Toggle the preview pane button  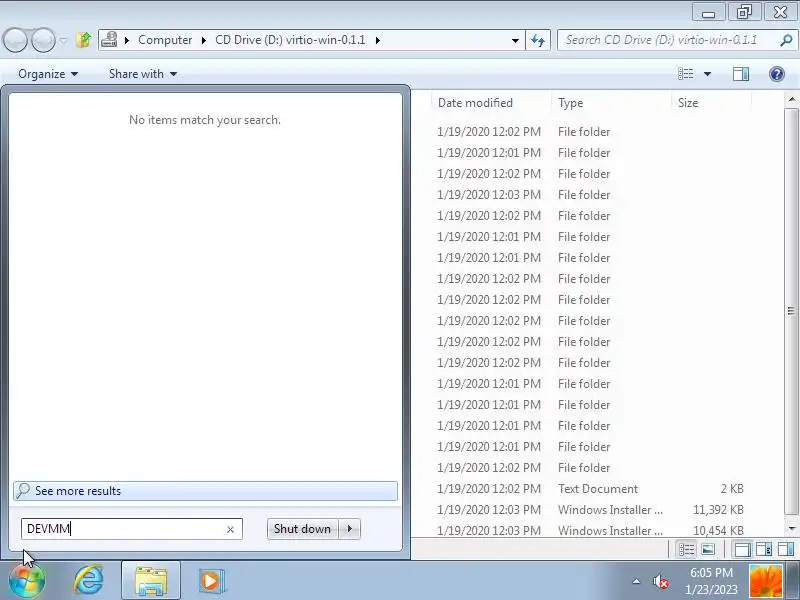coord(741,74)
